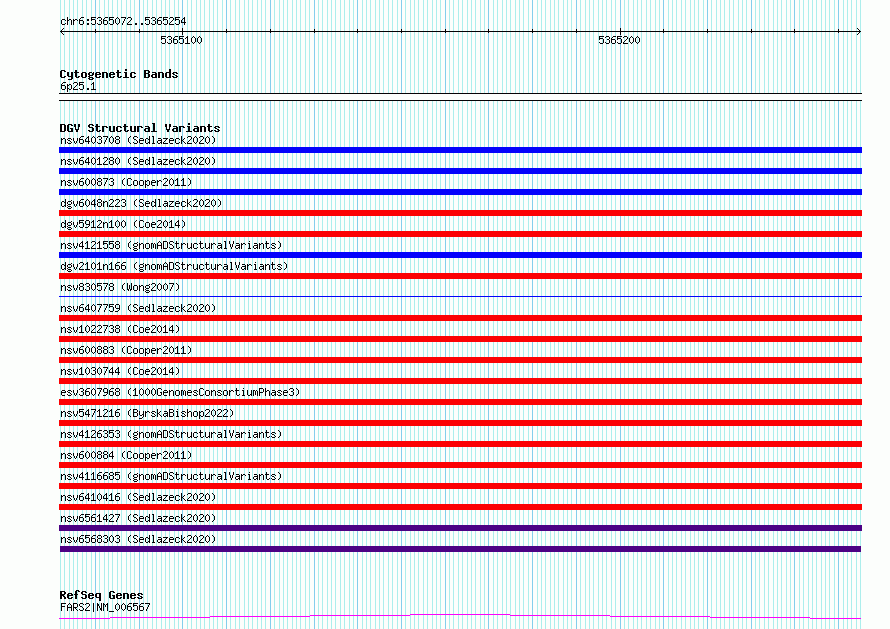Open variant nsv1030744 (Coe2014) label
Viewport: 890px width, 629px height.
click(120, 371)
